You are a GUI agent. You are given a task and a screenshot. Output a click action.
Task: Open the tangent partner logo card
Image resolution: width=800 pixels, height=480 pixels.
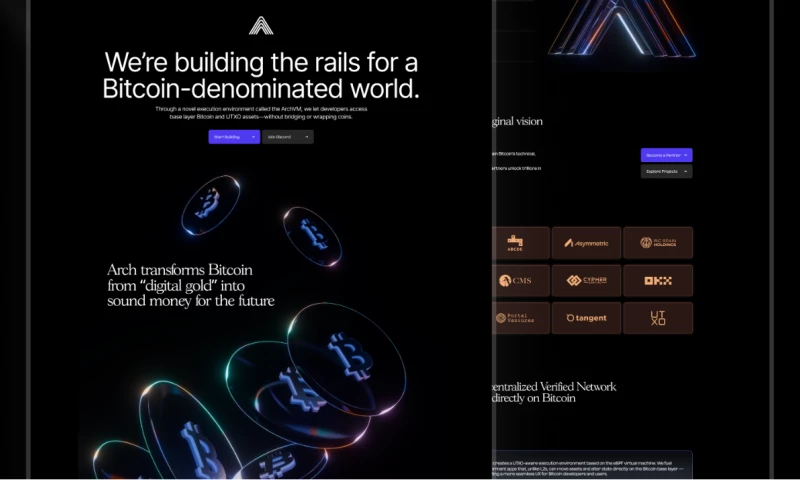tap(586, 318)
